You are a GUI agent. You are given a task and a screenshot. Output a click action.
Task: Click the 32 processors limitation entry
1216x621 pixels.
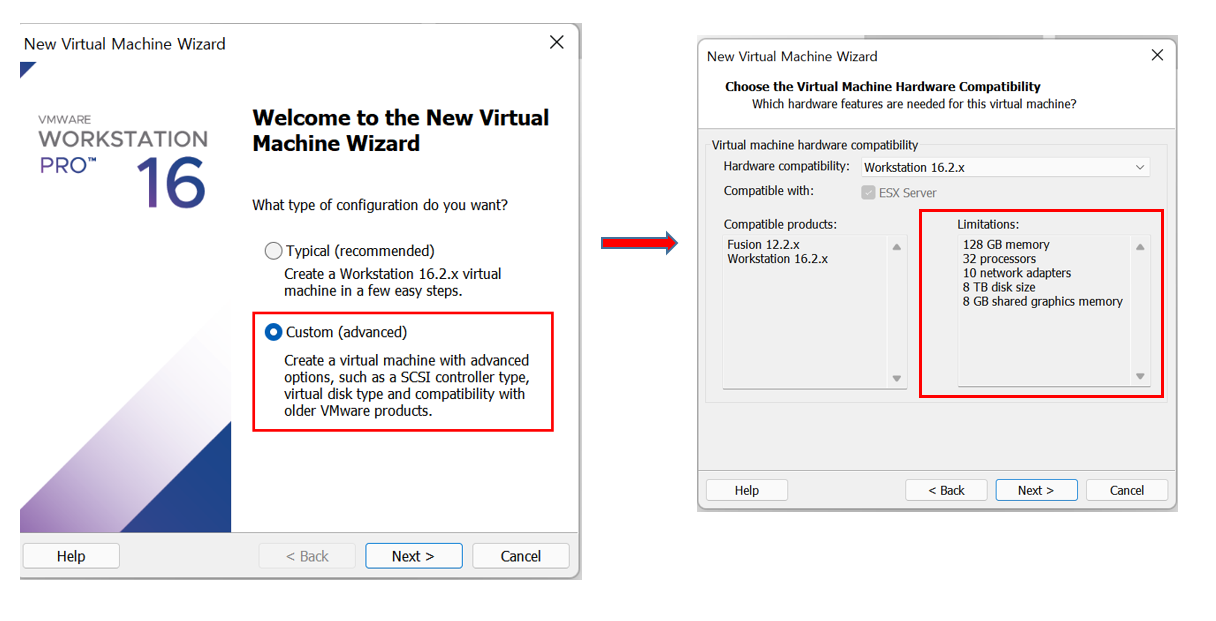(999, 259)
